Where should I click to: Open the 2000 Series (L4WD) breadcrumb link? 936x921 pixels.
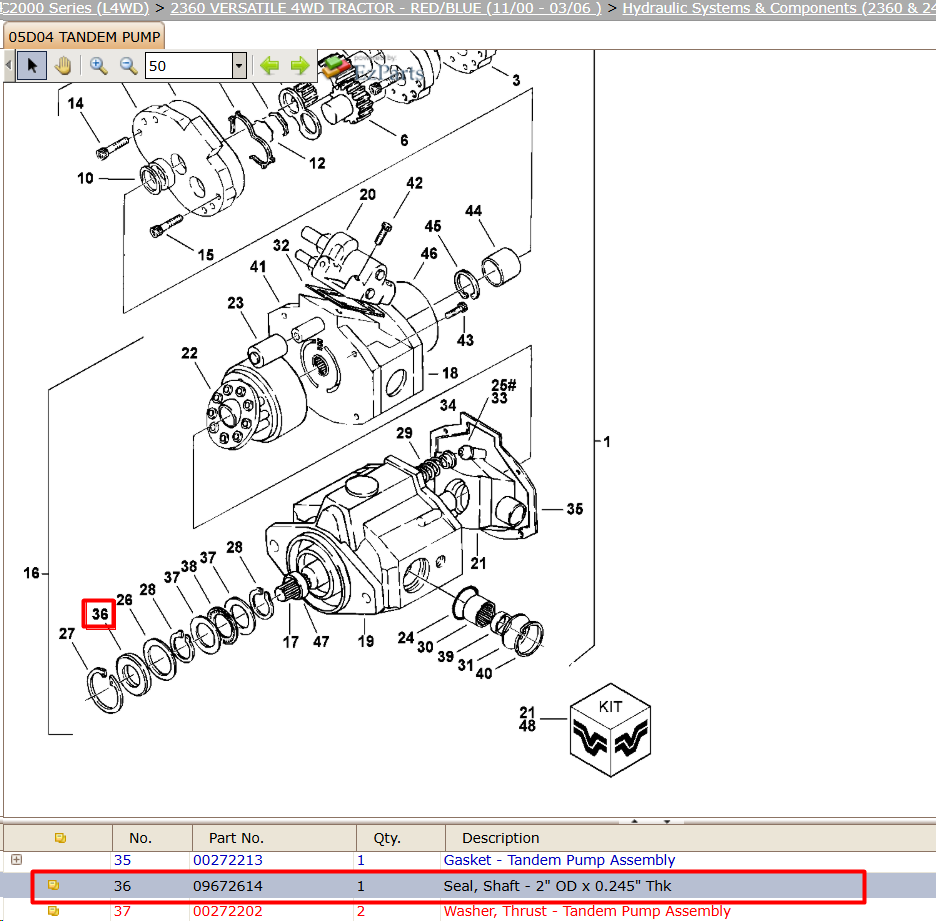tap(75, 8)
